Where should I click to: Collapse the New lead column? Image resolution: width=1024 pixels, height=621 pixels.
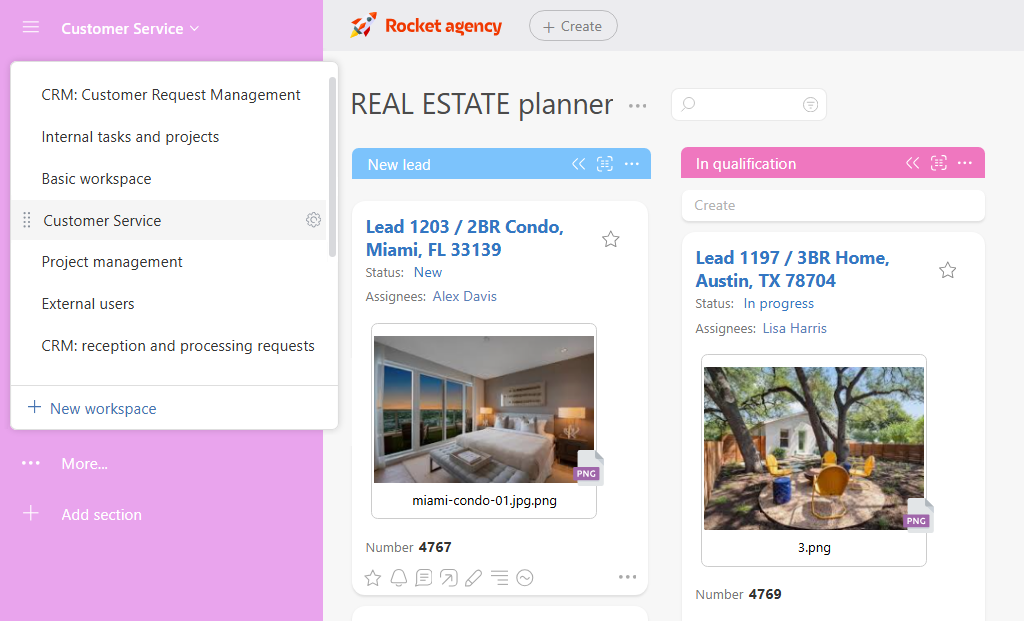579,164
